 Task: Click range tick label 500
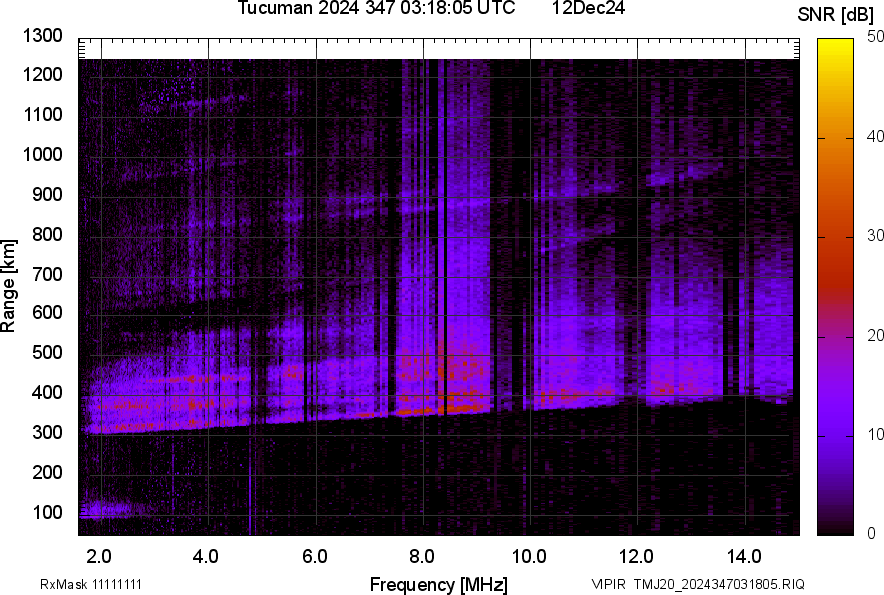pos(47,352)
